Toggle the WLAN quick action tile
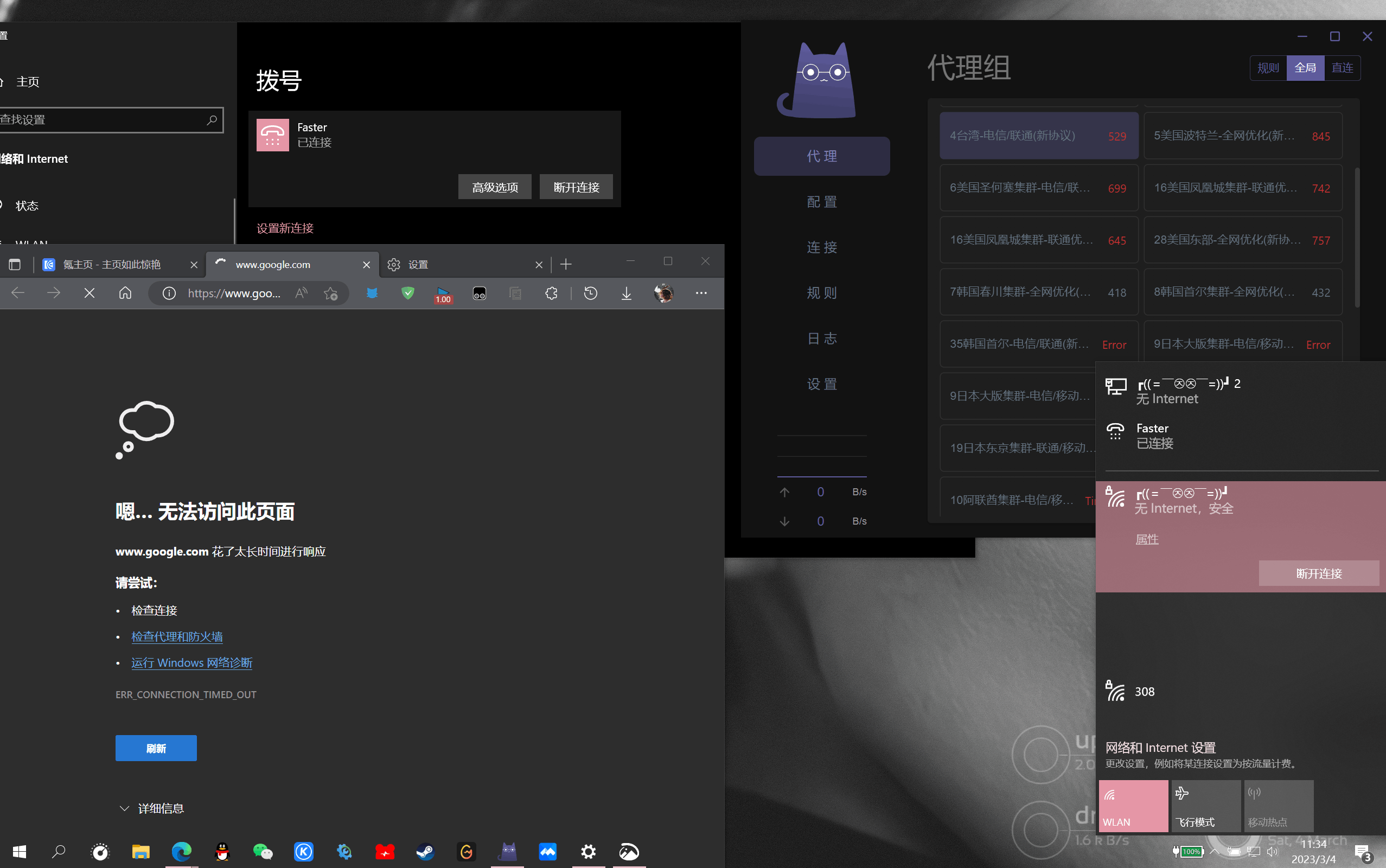 click(x=1133, y=806)
